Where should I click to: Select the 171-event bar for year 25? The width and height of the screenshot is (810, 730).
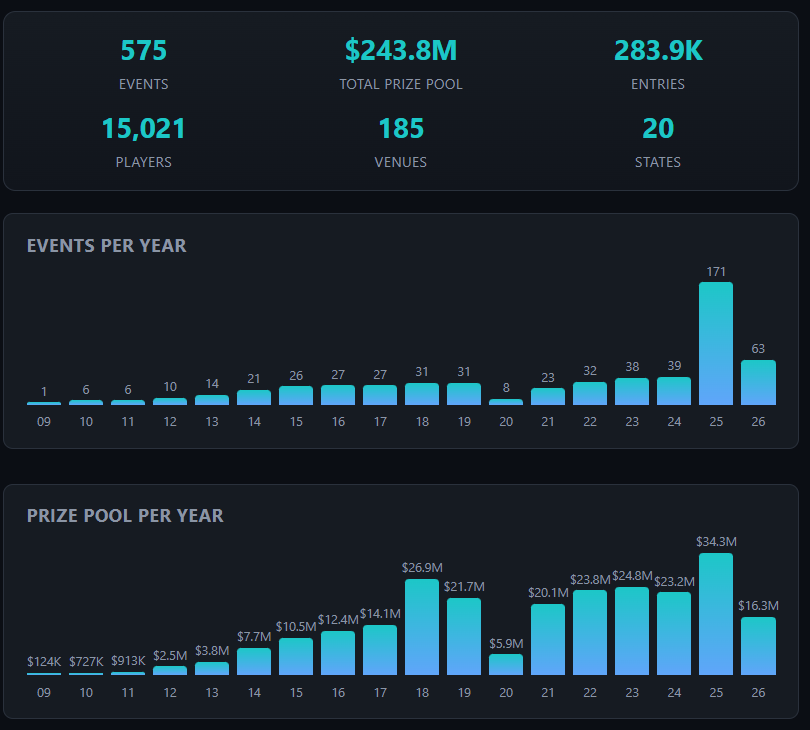716,344
